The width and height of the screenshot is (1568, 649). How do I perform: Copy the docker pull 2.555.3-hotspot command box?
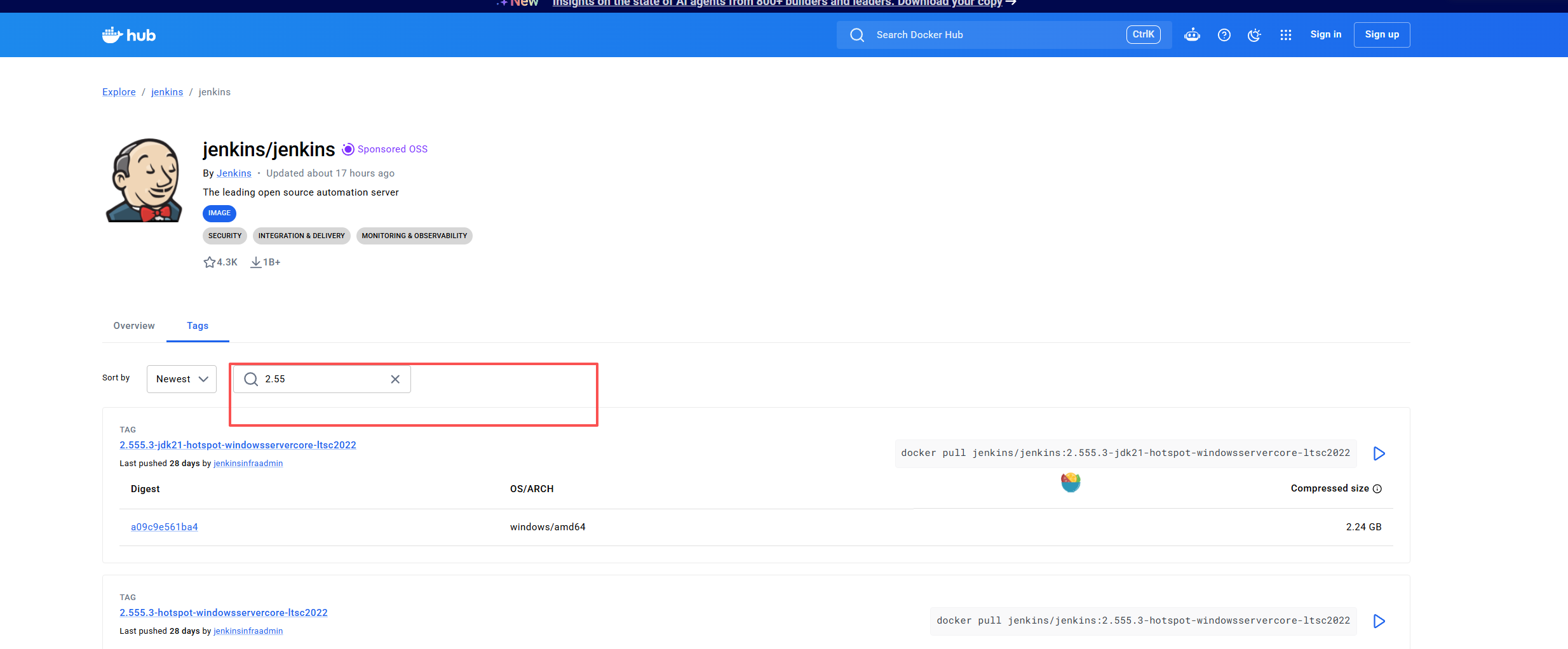pos(1144,621)
